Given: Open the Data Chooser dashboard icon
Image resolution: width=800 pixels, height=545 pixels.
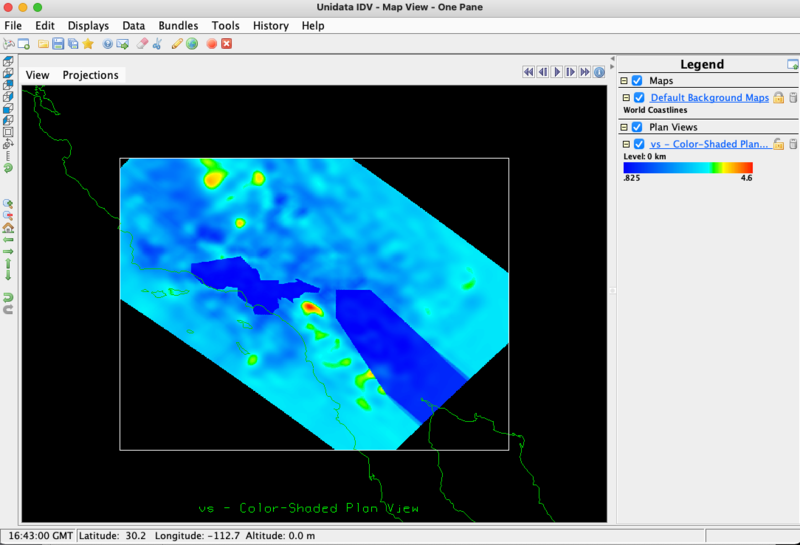Looking at the screenshot, I should pyautogui.click(x=9, y=44).
